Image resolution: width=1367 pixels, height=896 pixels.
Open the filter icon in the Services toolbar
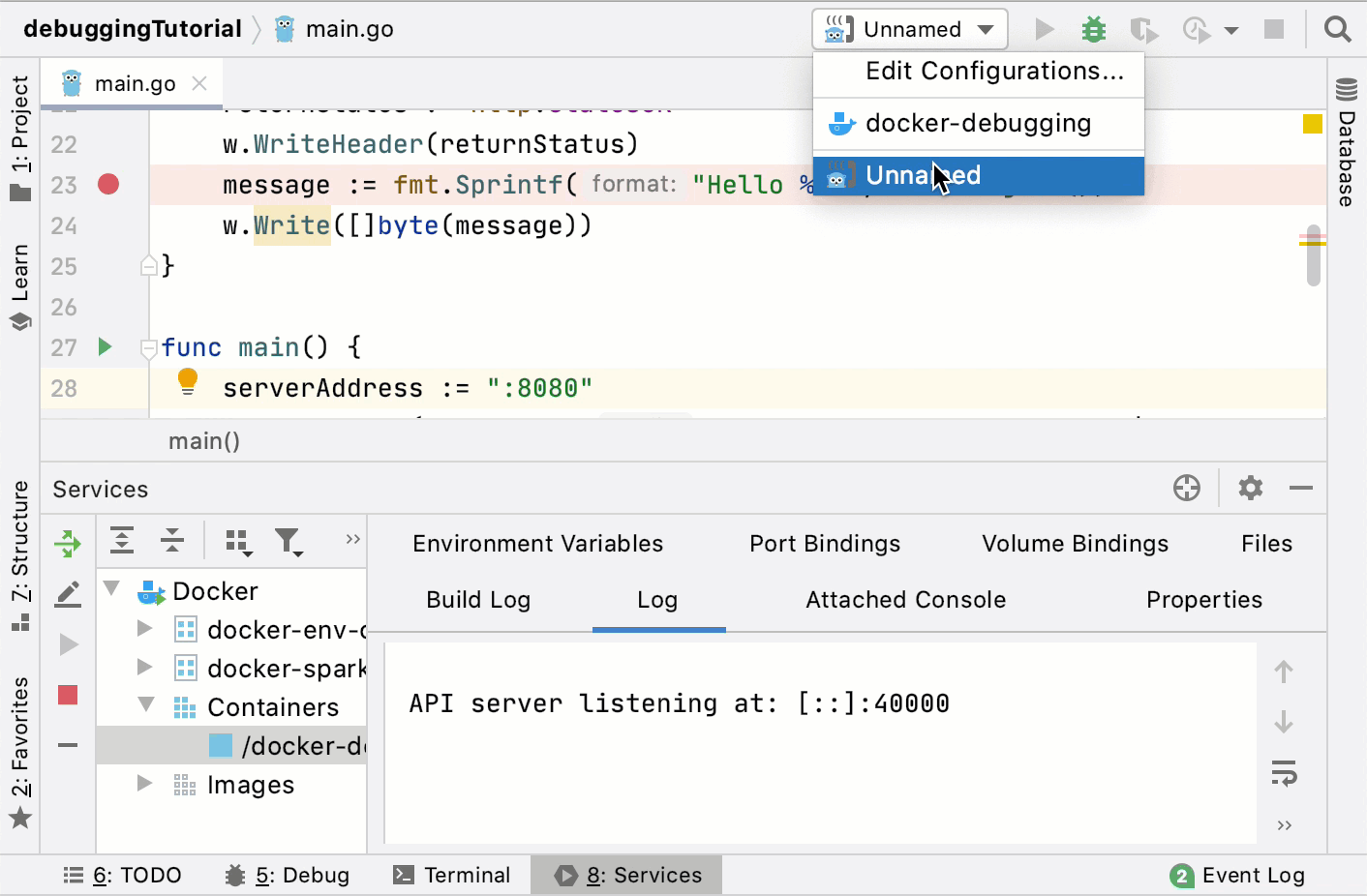289,542
